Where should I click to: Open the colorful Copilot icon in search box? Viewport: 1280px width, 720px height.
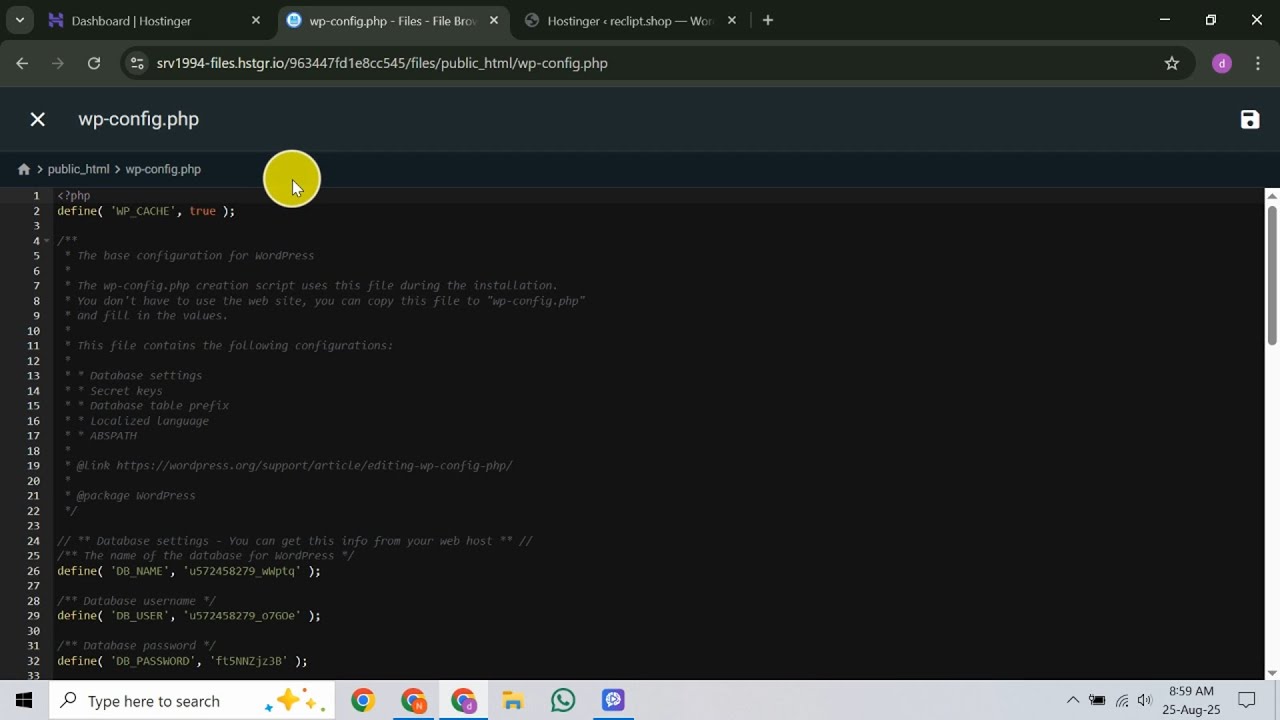coord(293,701)
